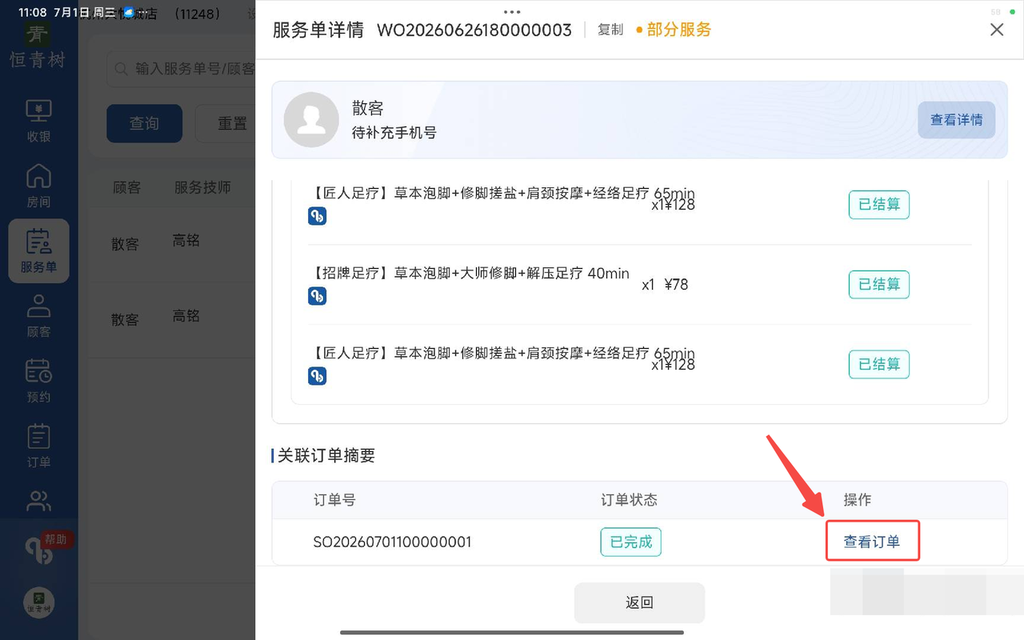Click the 服务技师 column header in background list
This screenshot has width=1024, height=640.
[x=202, y=187]
